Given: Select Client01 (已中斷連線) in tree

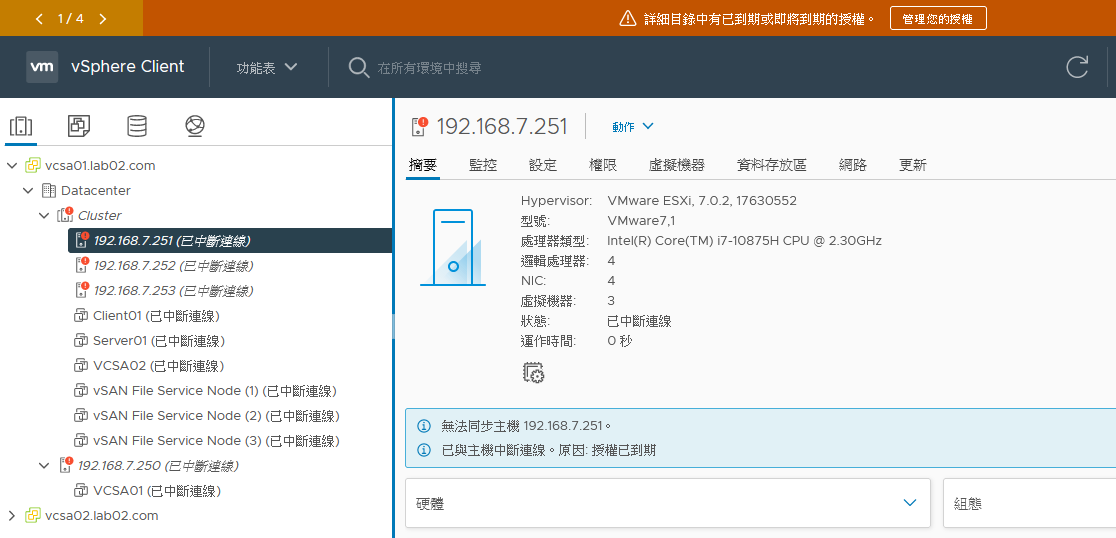Looking at the screenshot, I should [156, 316].
